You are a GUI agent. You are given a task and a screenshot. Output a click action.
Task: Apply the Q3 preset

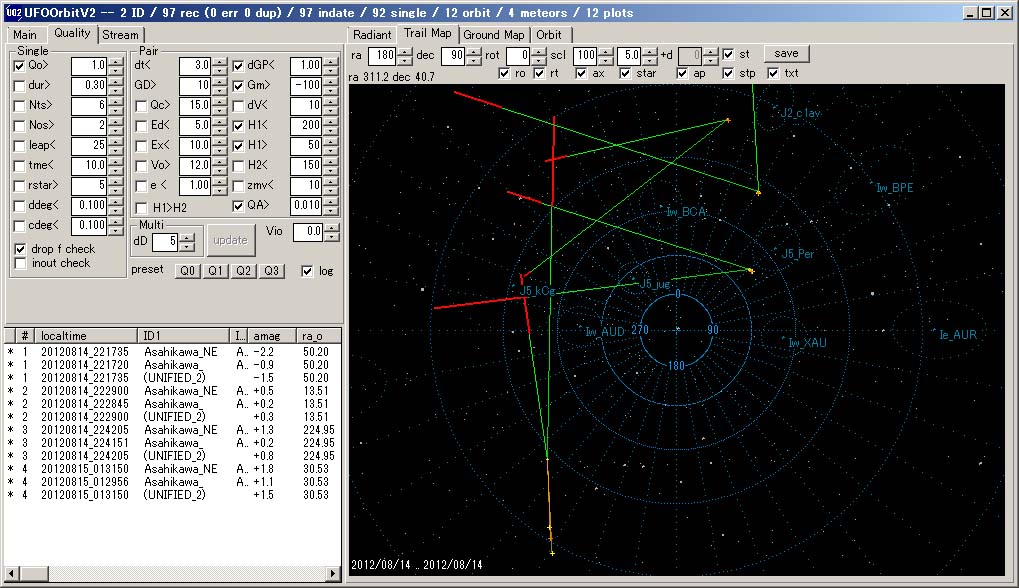click(x=272, y=271)
